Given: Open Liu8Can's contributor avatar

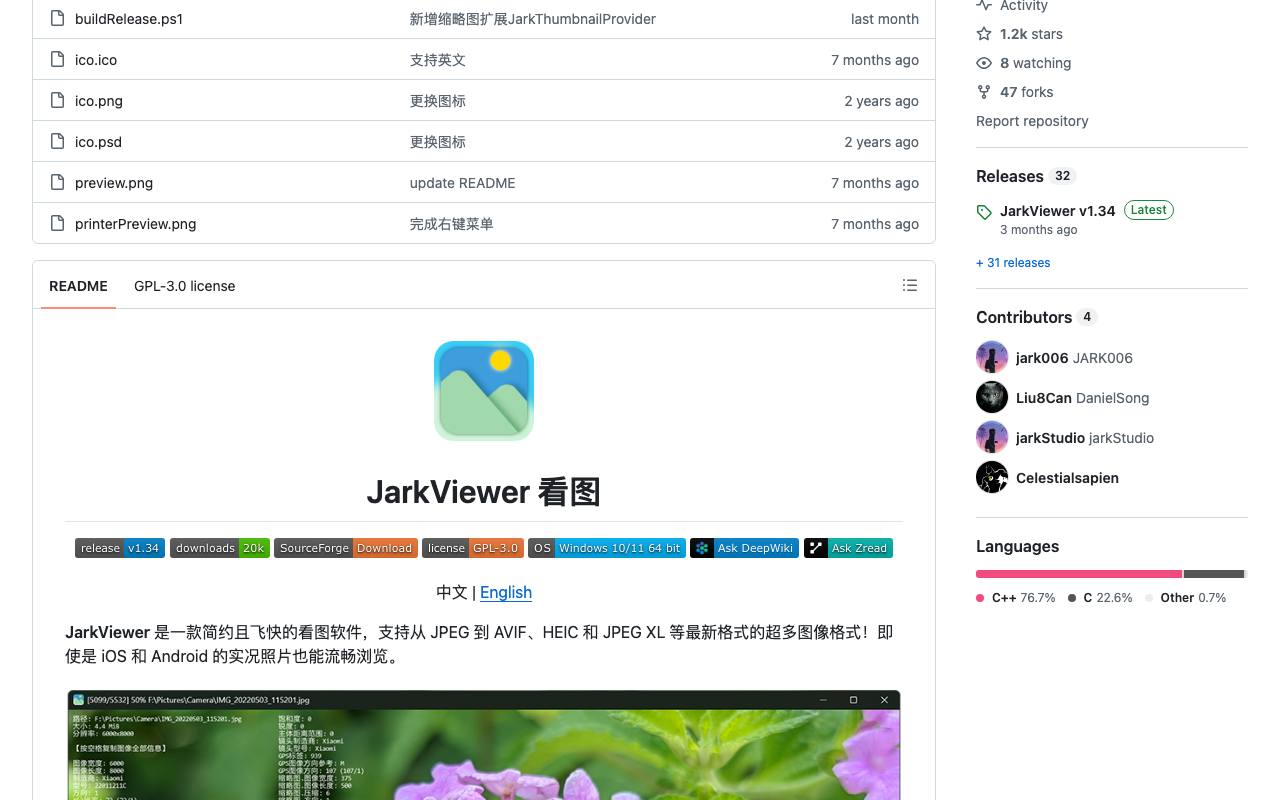Looking at the screenshot, I should click(992, 397).
